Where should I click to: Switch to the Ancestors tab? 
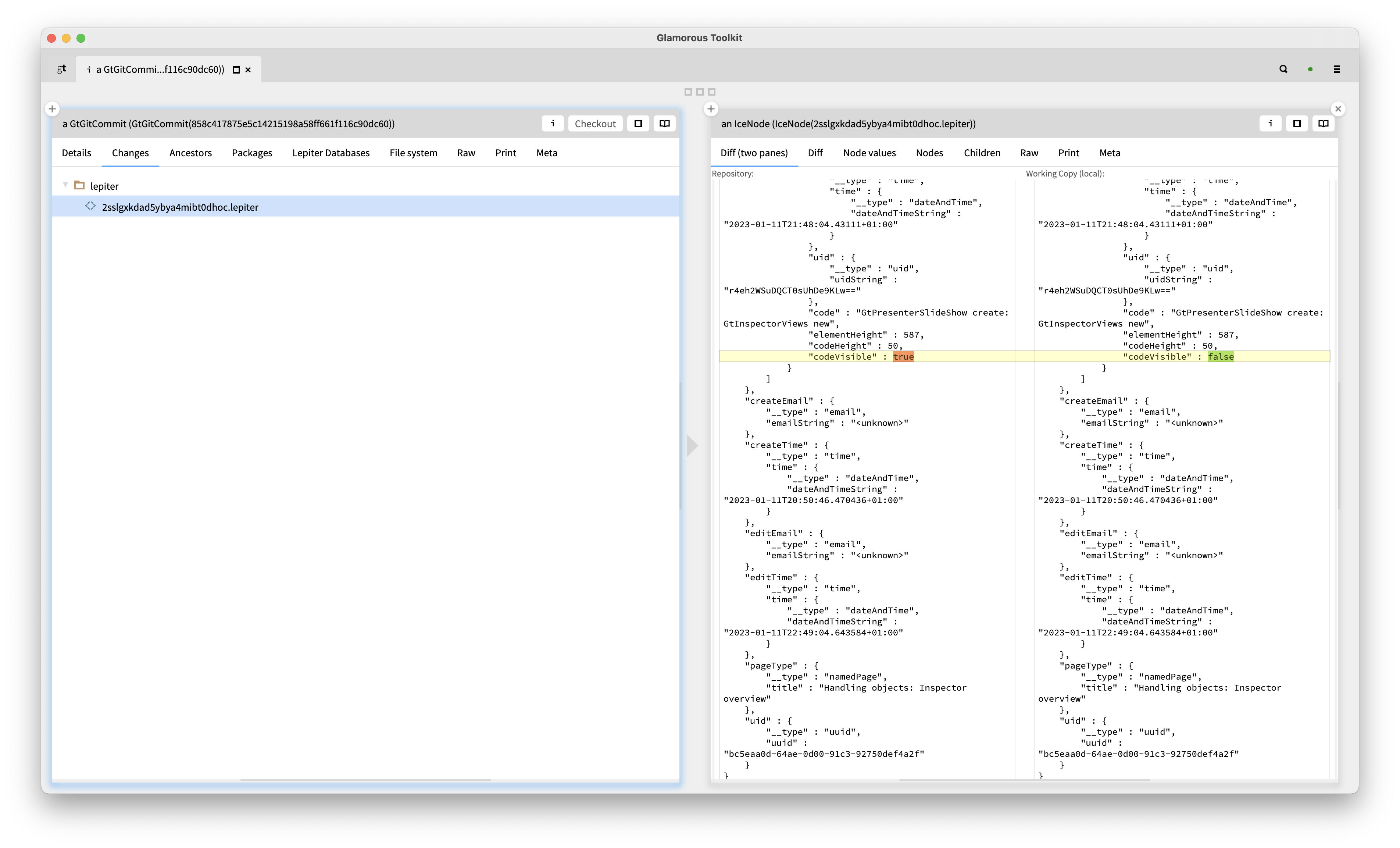pos(190,153)
